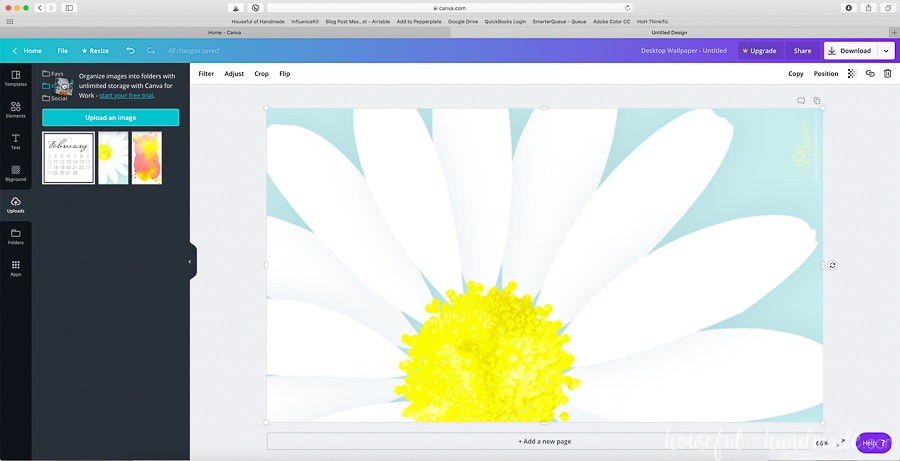Click the undo arrow icon

pos(130,50)
